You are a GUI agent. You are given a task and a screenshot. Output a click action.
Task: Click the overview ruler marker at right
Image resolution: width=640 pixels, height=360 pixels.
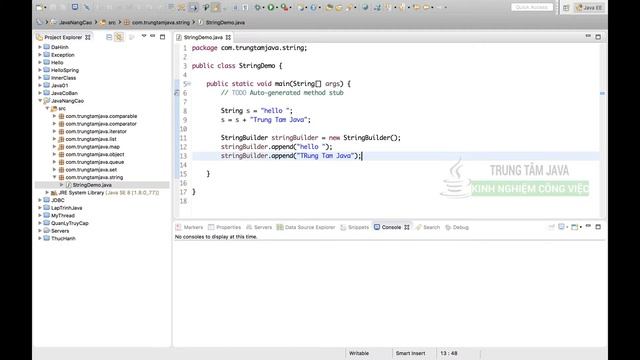click(x=602, y=93)
